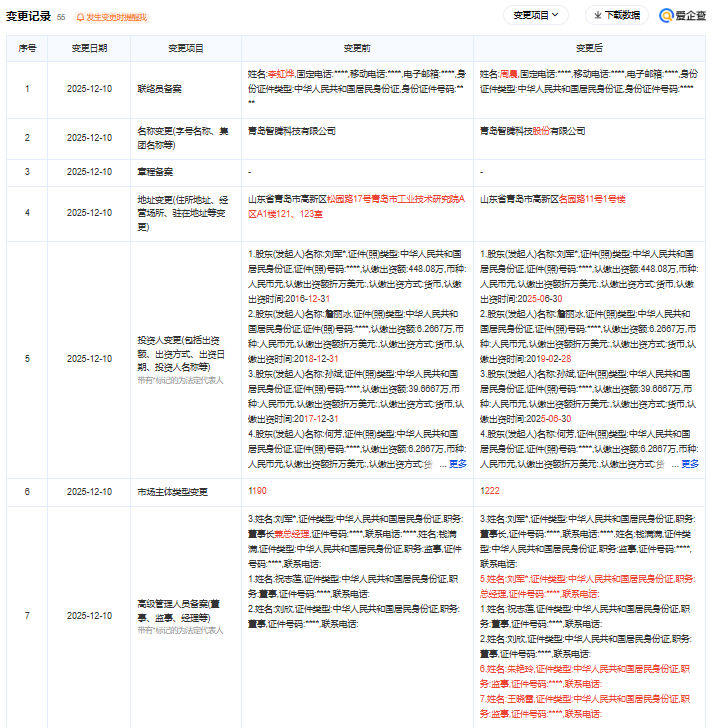This screenshot has width=714, height=728.
Task: Click the 变更前 column header
Action: (x=357, y=48)
